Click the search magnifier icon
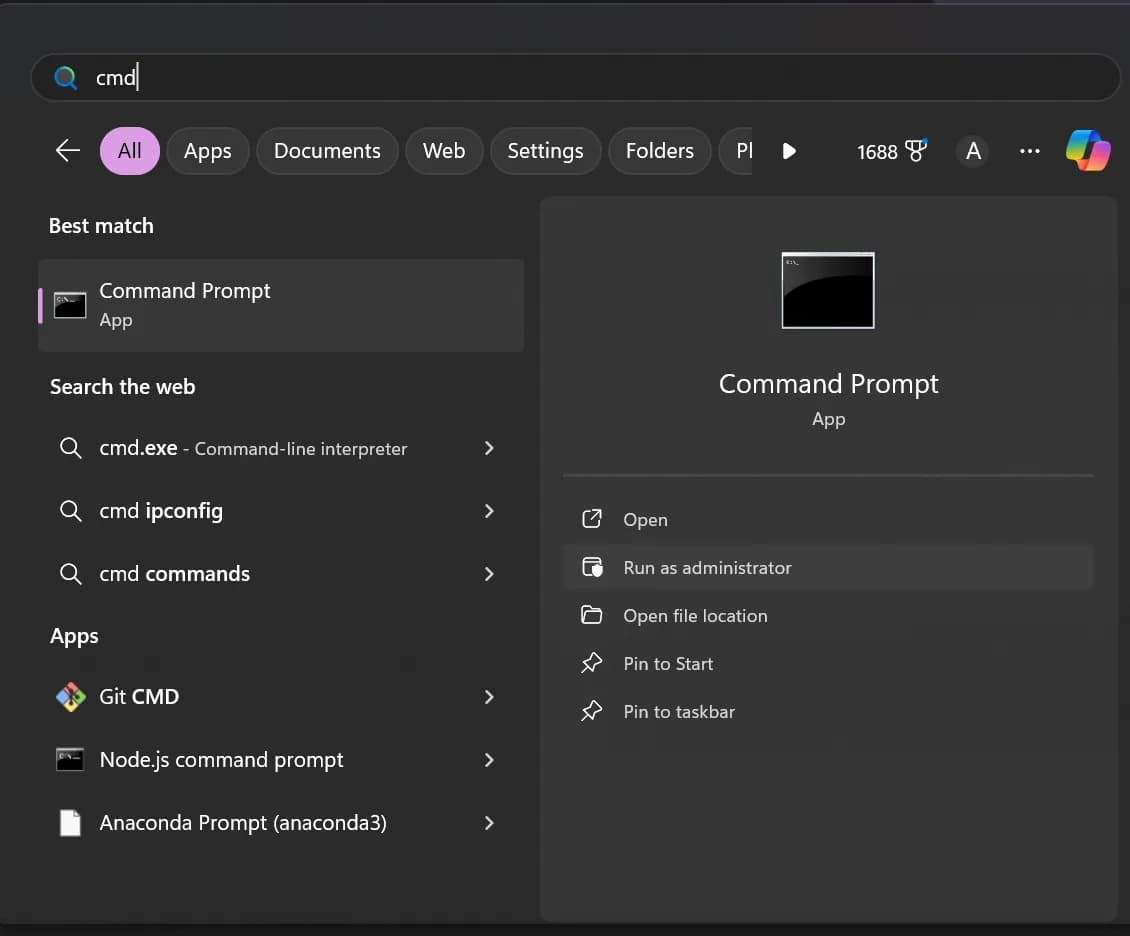1130x936 pixels. [65, 77]
